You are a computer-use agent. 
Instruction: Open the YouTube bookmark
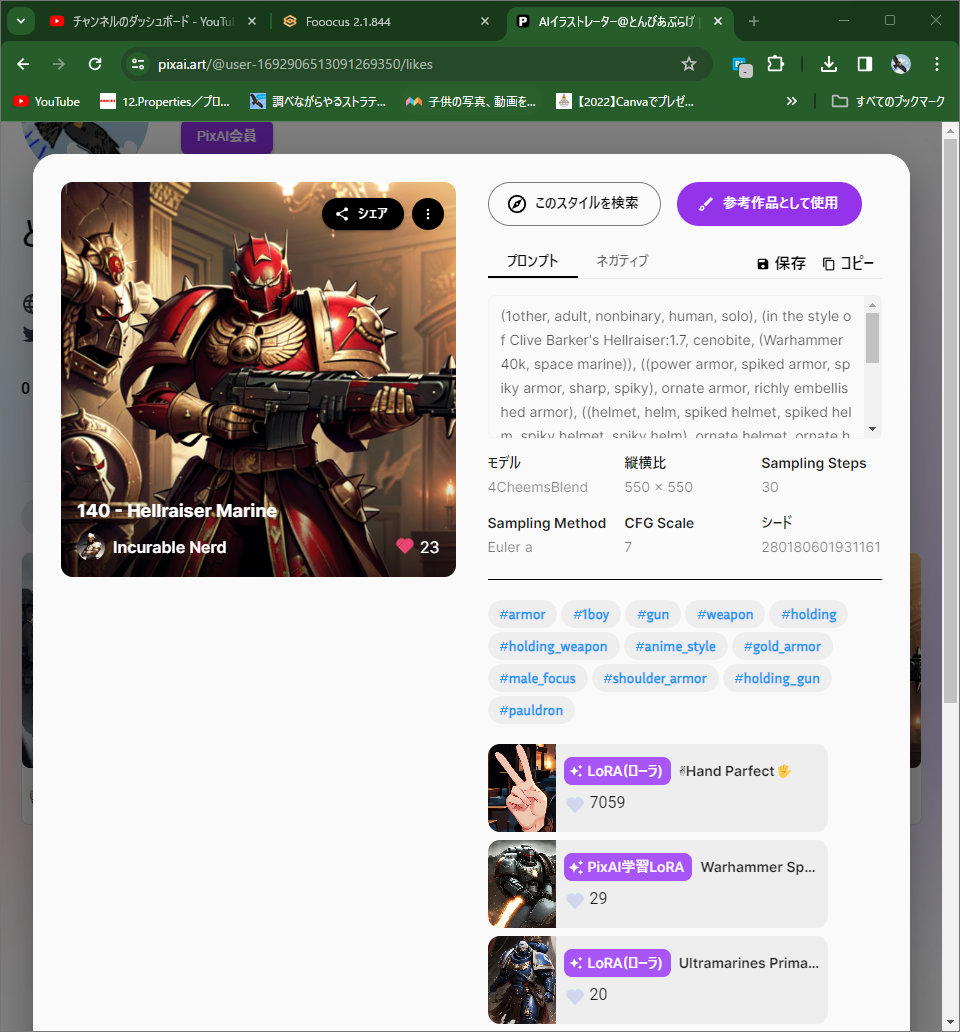click(47, 101)
